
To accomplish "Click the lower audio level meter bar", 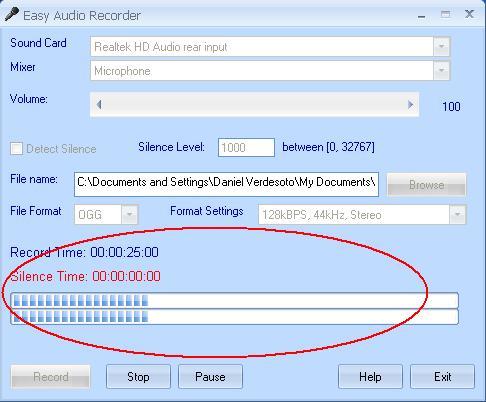I will [235, 317].
